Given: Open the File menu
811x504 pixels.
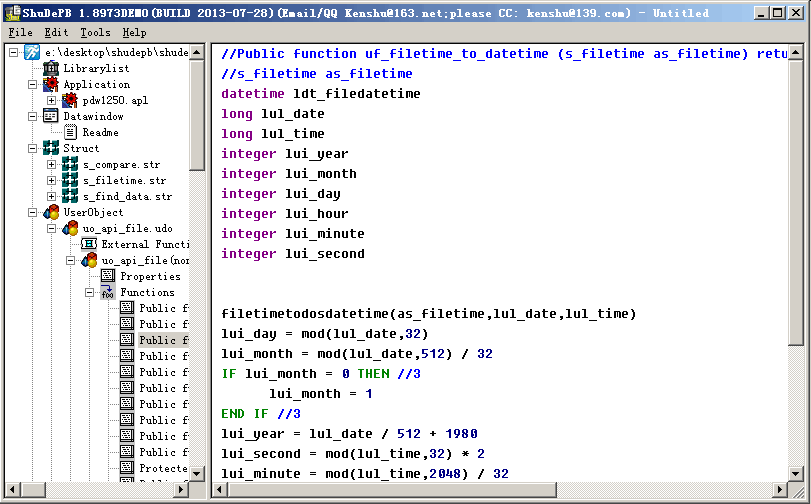Looking at the screenshot, I should pyautogui.click(x=20, y=33).
